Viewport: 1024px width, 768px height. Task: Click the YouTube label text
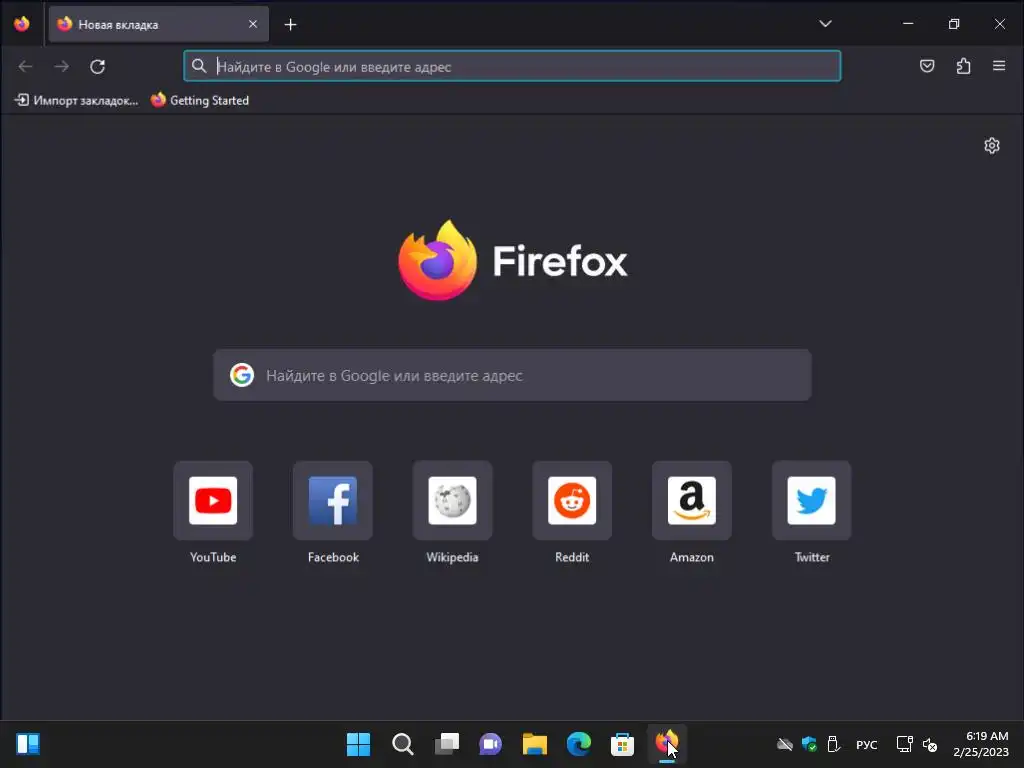[x=213, y=557]
